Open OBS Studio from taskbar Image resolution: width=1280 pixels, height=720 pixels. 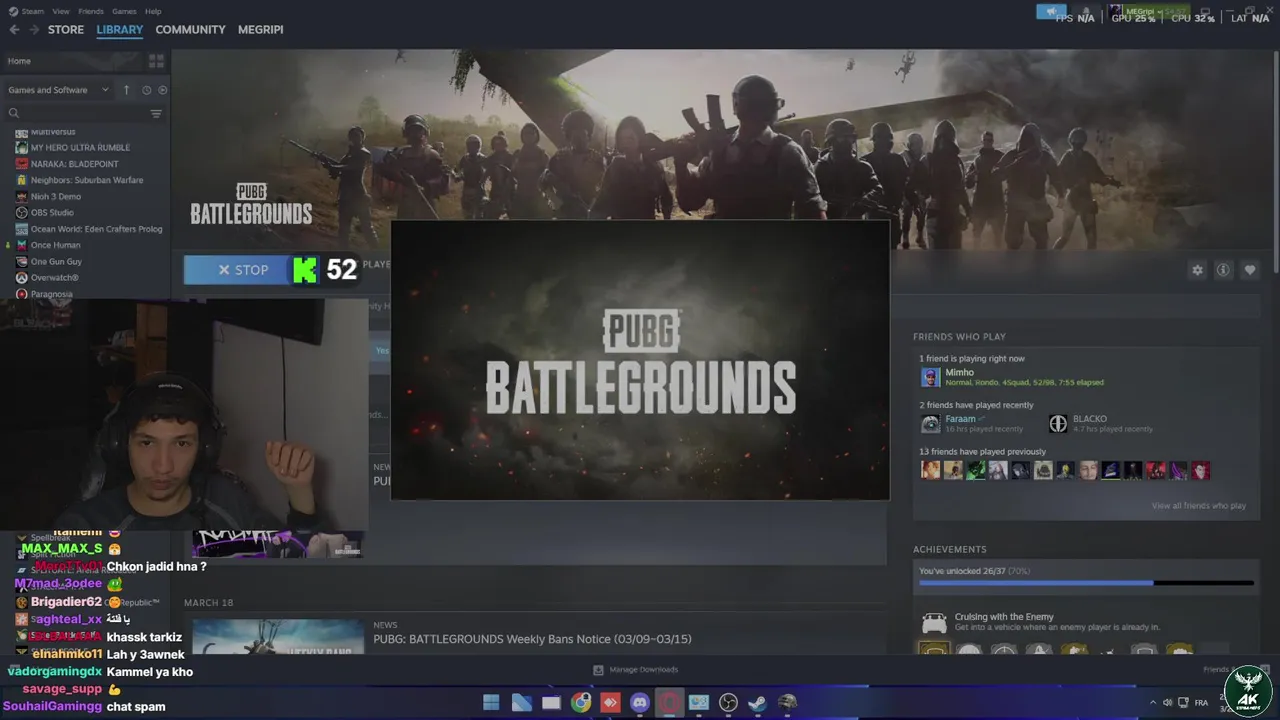pyautogui.click(x=728, y=703)
